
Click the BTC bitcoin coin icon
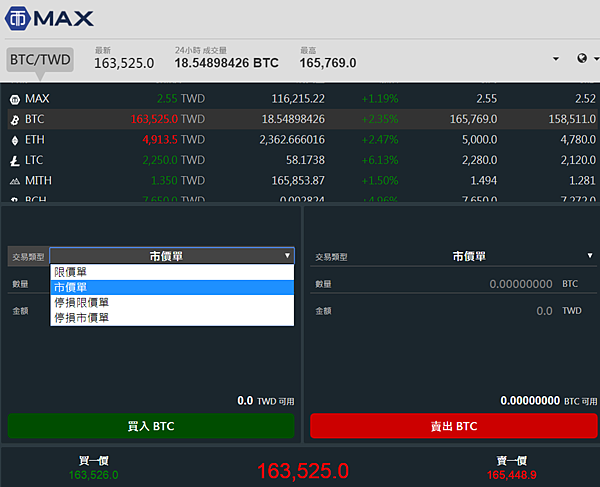pos(15,120)
